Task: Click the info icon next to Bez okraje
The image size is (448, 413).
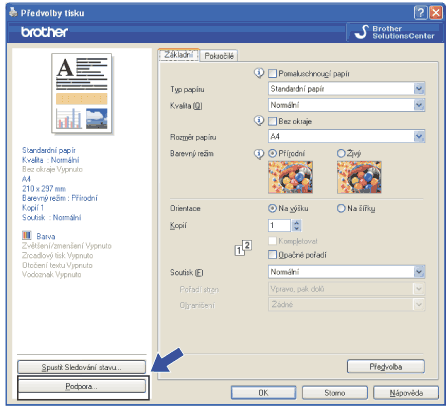Action: pyautogui.click(x=259, y=120)
